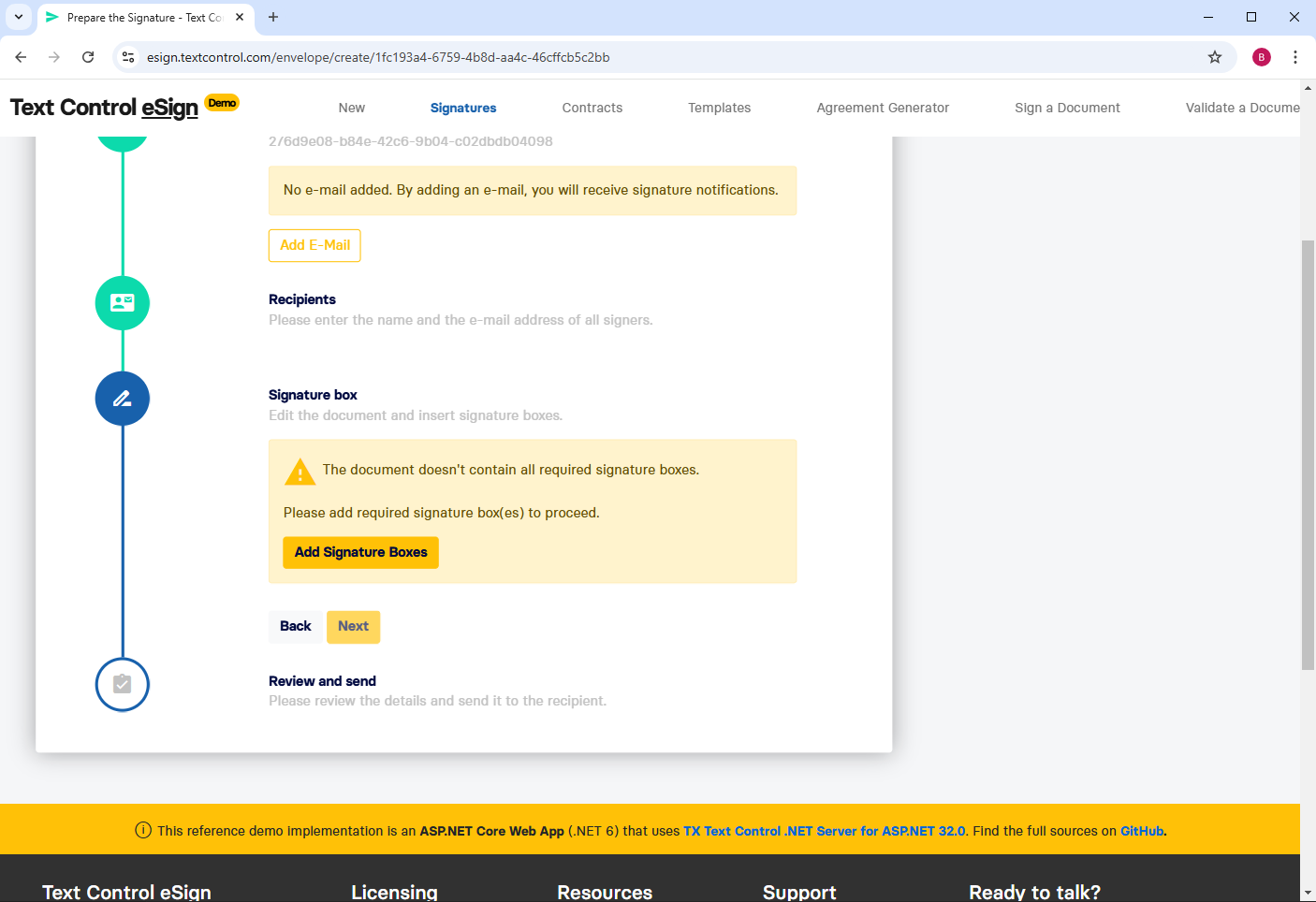Screen dimensions: 1316x902
Task: Open Validate a Document menu item
Action: pos(1242,108)
